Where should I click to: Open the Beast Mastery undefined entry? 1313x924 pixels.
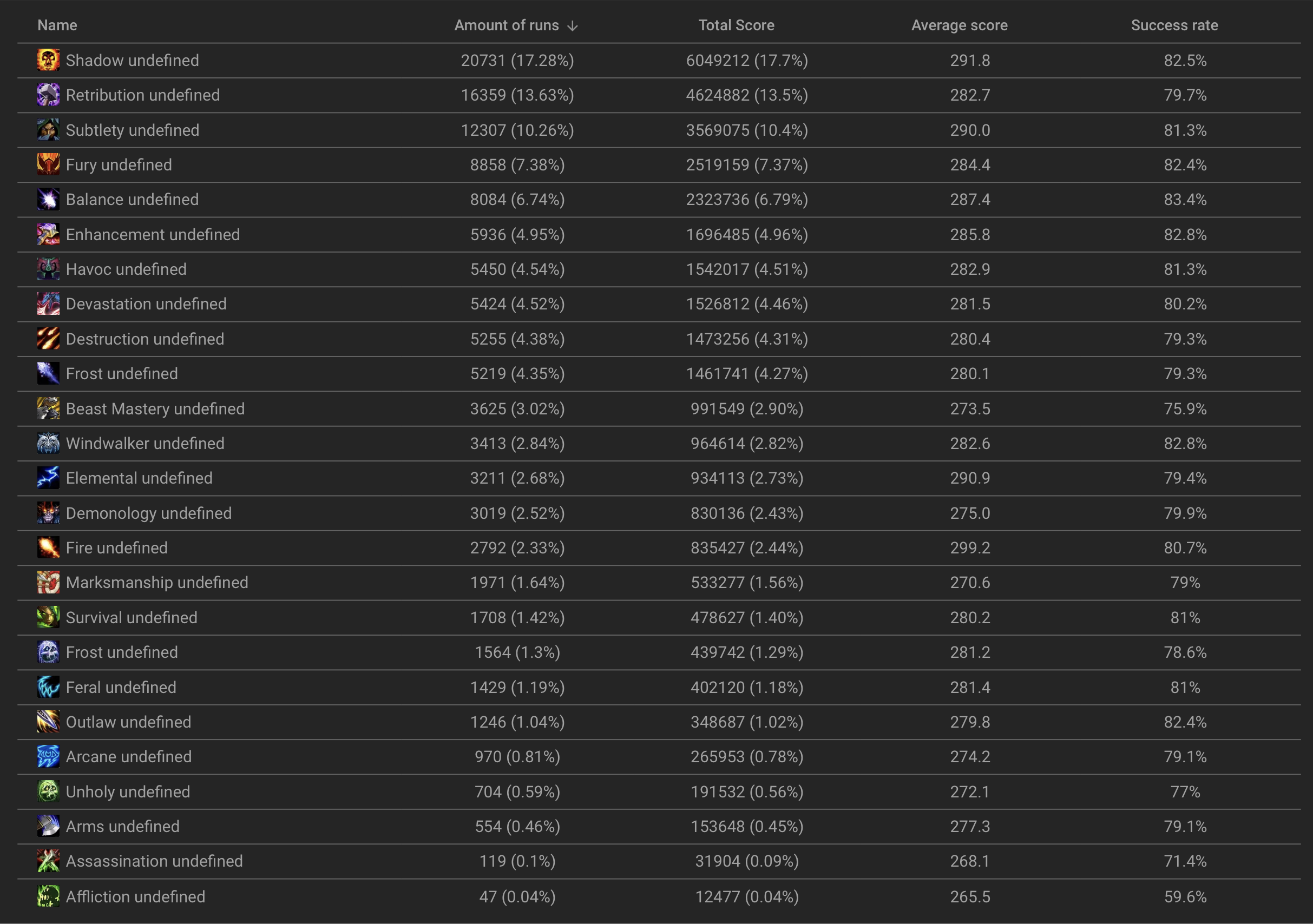point(155,409)
